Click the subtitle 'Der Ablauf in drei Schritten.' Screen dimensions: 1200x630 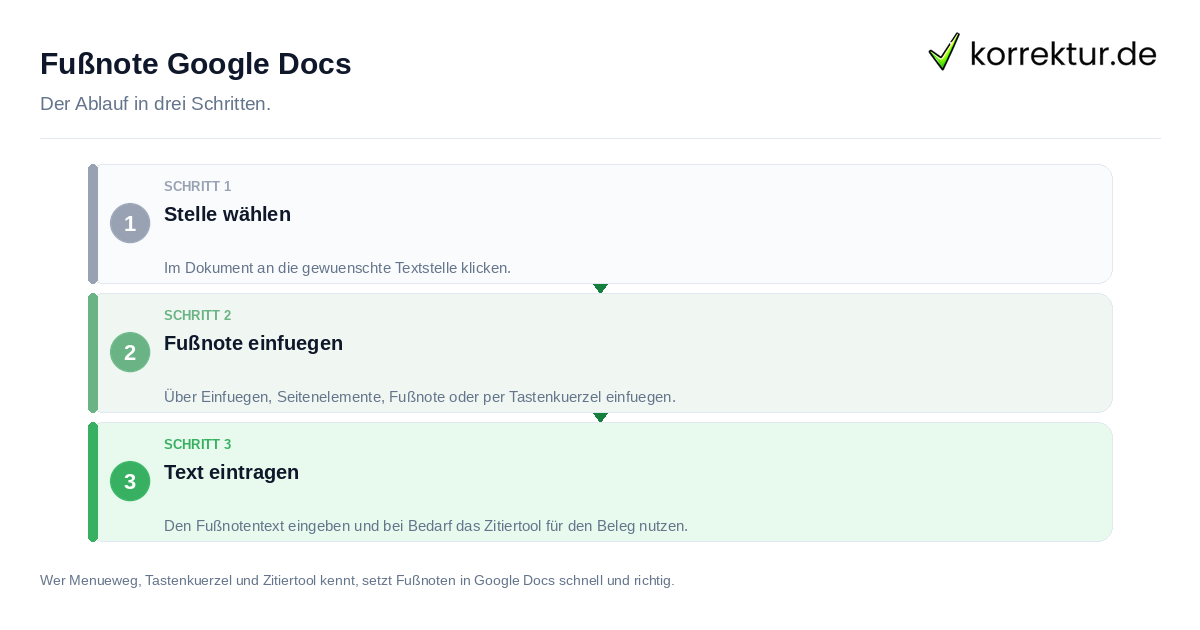155,104
